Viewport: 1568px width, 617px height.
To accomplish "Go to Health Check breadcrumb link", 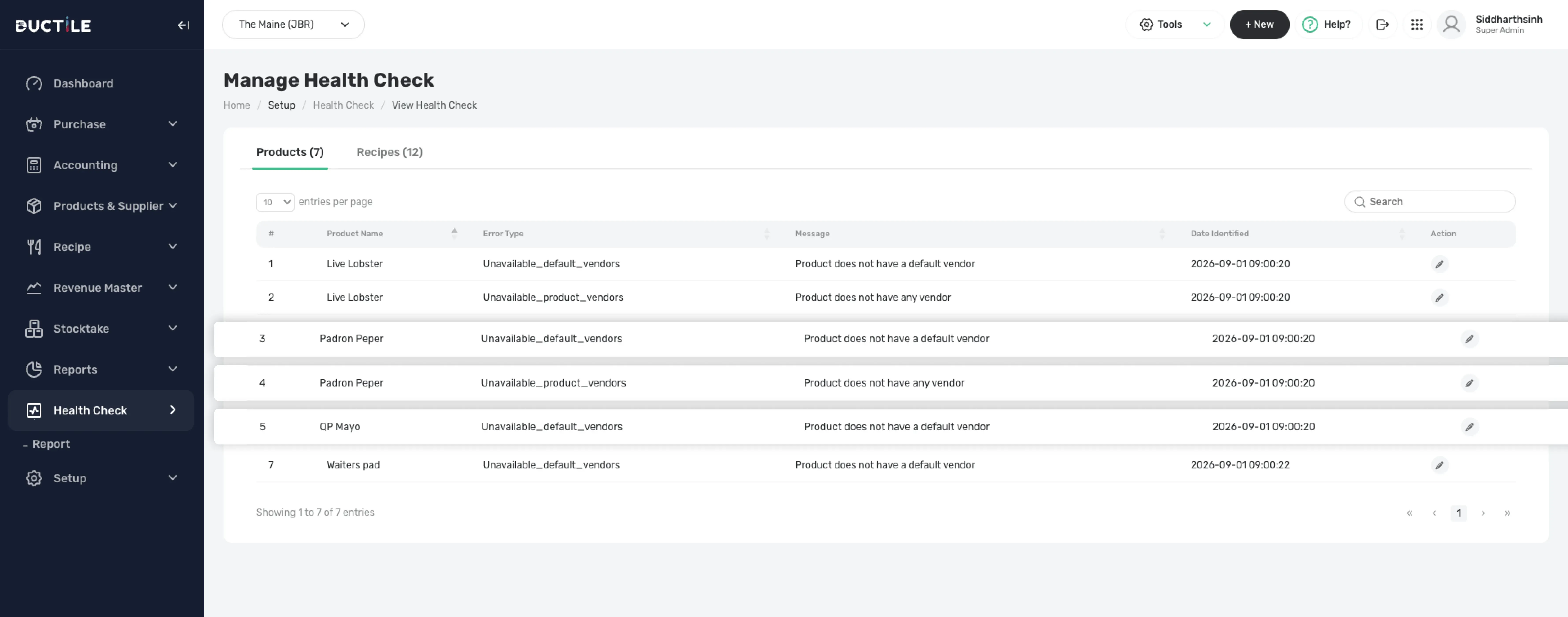I will 343,105.
